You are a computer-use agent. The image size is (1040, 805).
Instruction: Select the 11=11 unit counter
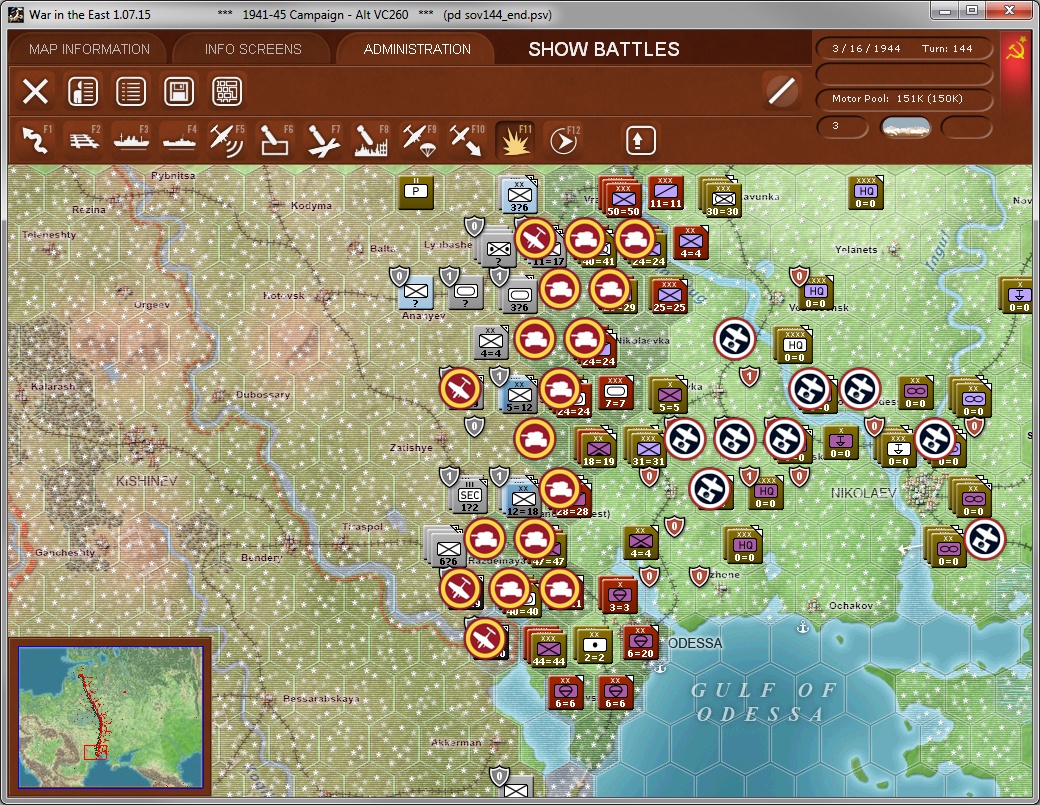pos(665,193)
